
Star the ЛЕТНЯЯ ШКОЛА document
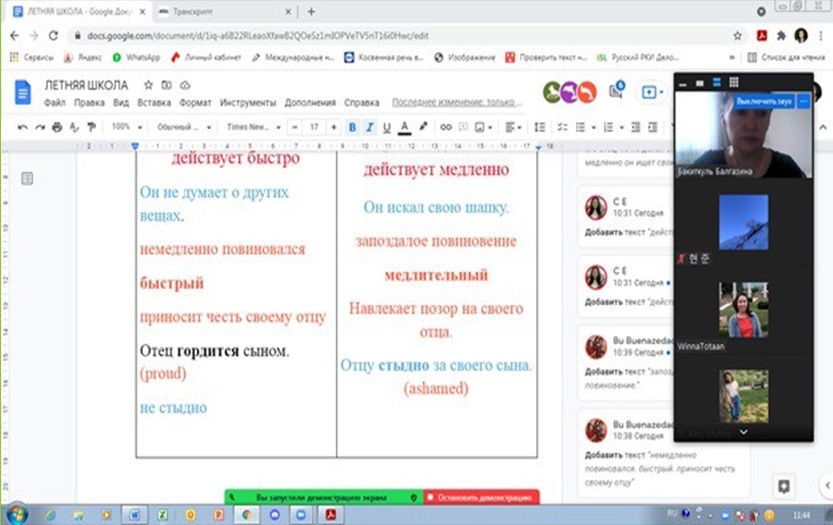(x=148, y=85)
